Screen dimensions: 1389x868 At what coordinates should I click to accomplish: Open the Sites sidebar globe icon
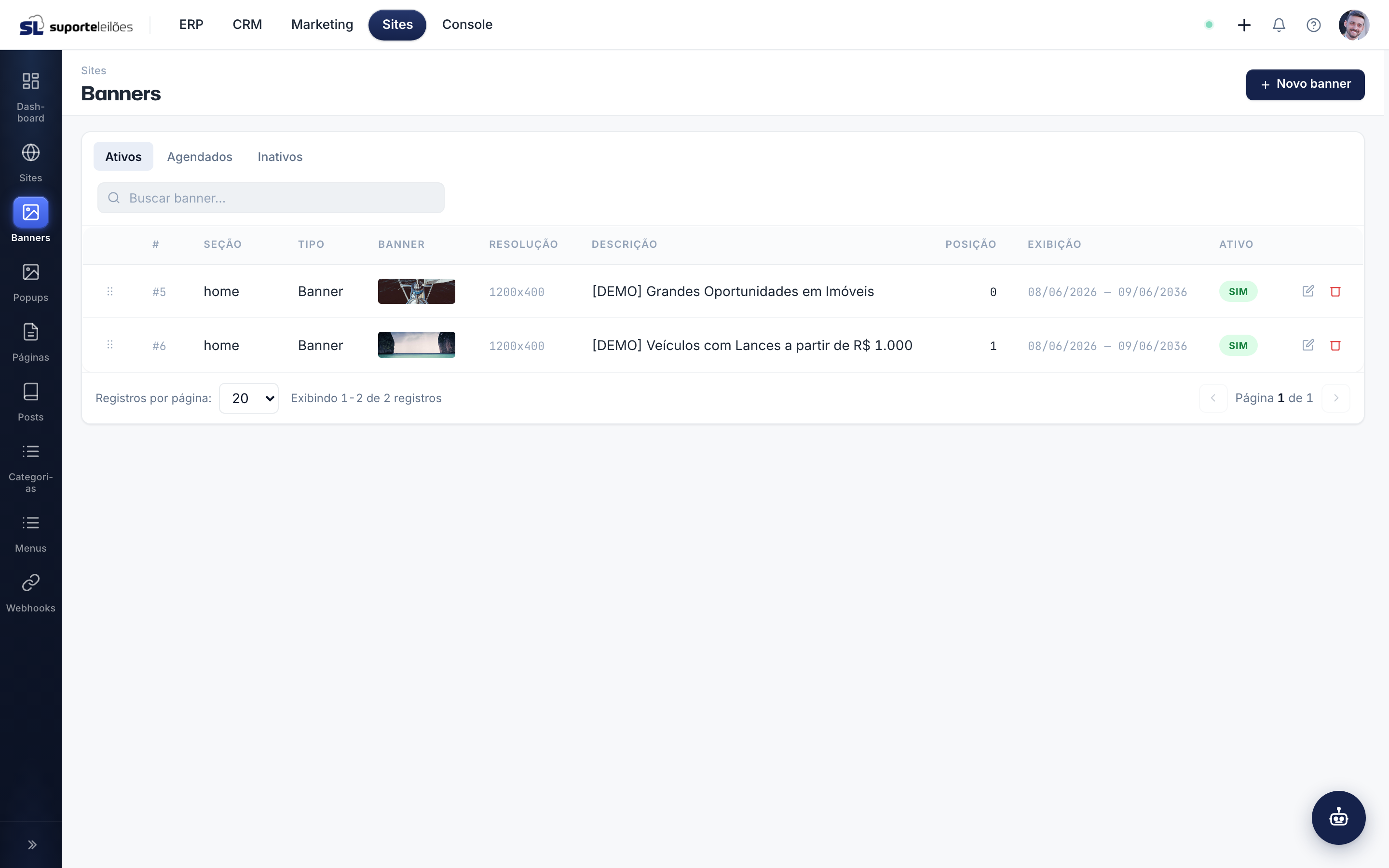coord(30,153)
